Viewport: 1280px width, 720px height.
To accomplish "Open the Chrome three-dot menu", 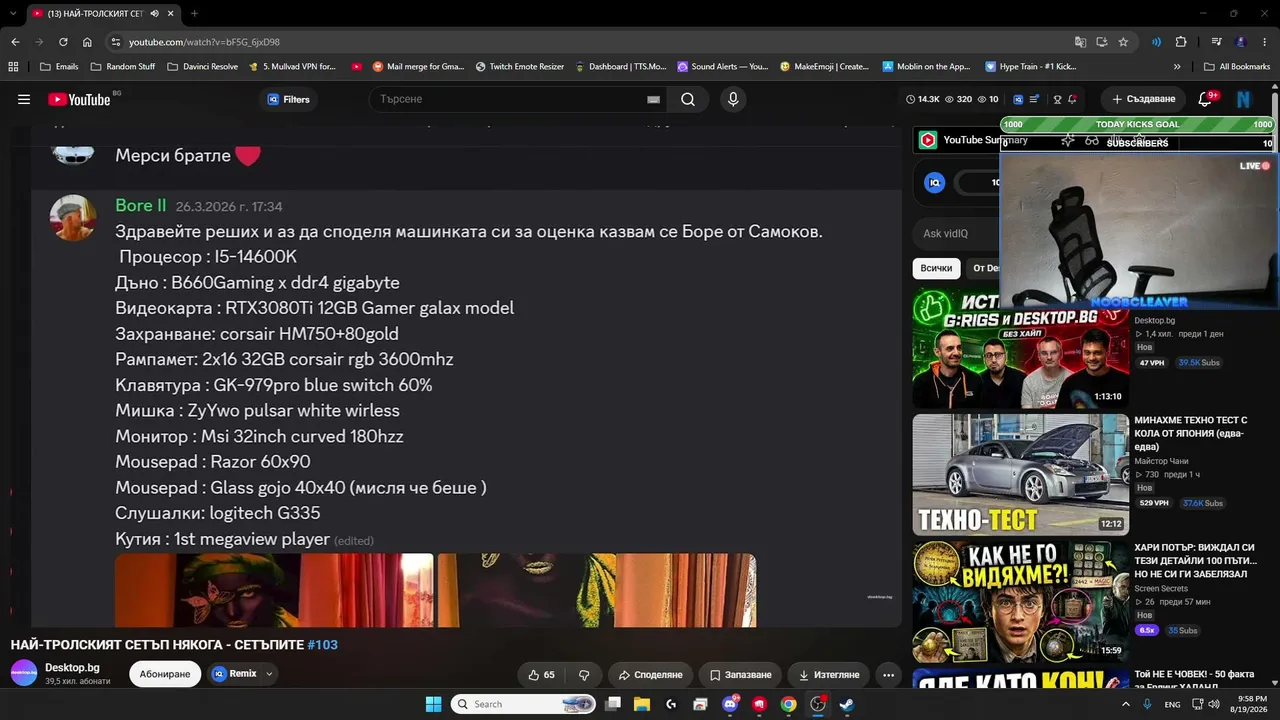I will [1265, 42].
